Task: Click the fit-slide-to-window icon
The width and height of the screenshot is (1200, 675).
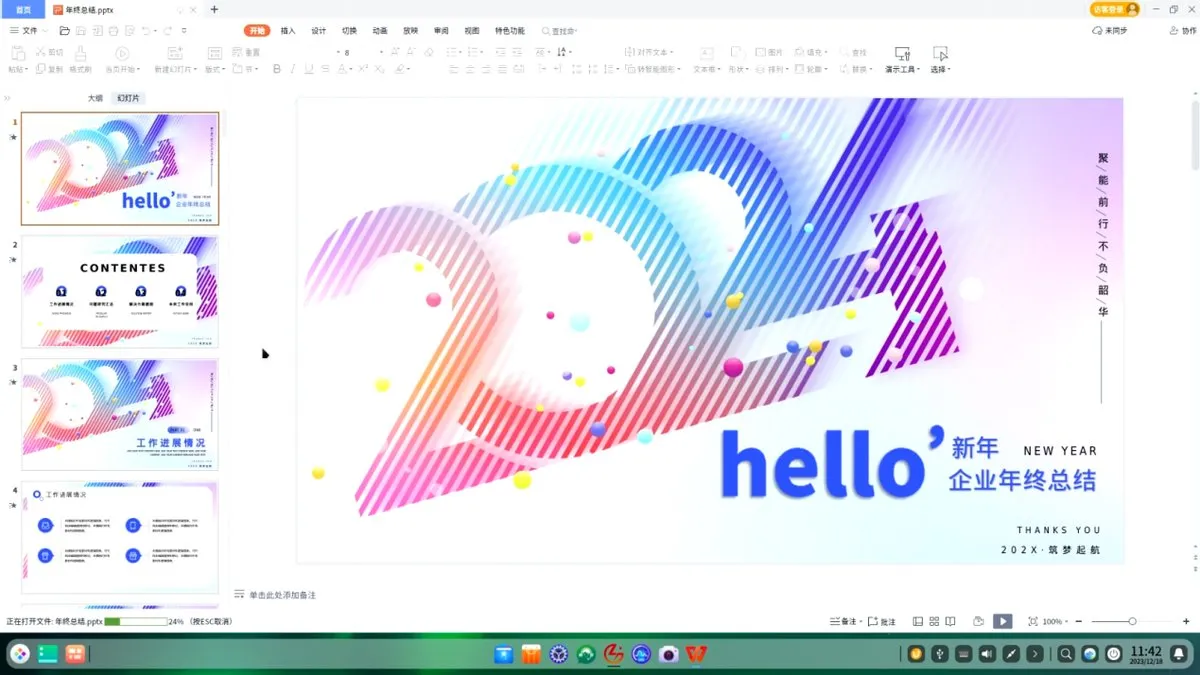Action: (1033, 621)
